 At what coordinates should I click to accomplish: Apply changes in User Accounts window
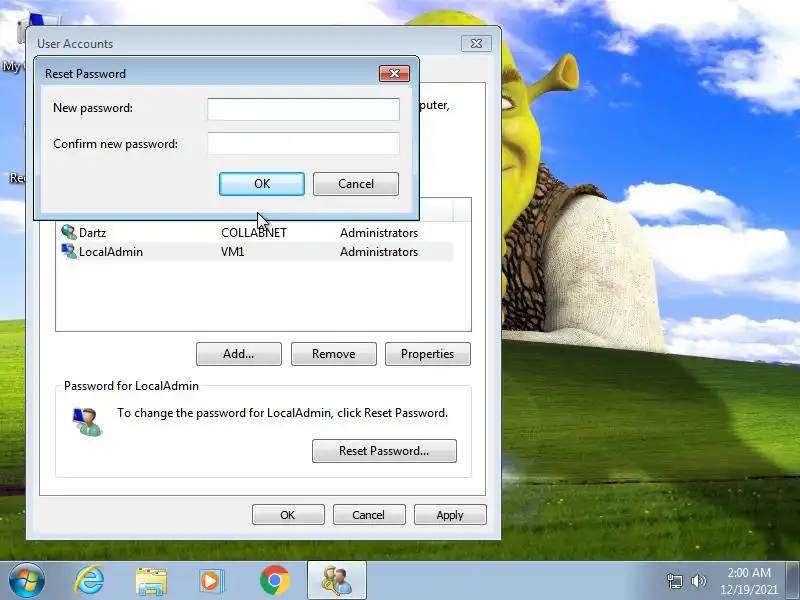click(450, 515)
